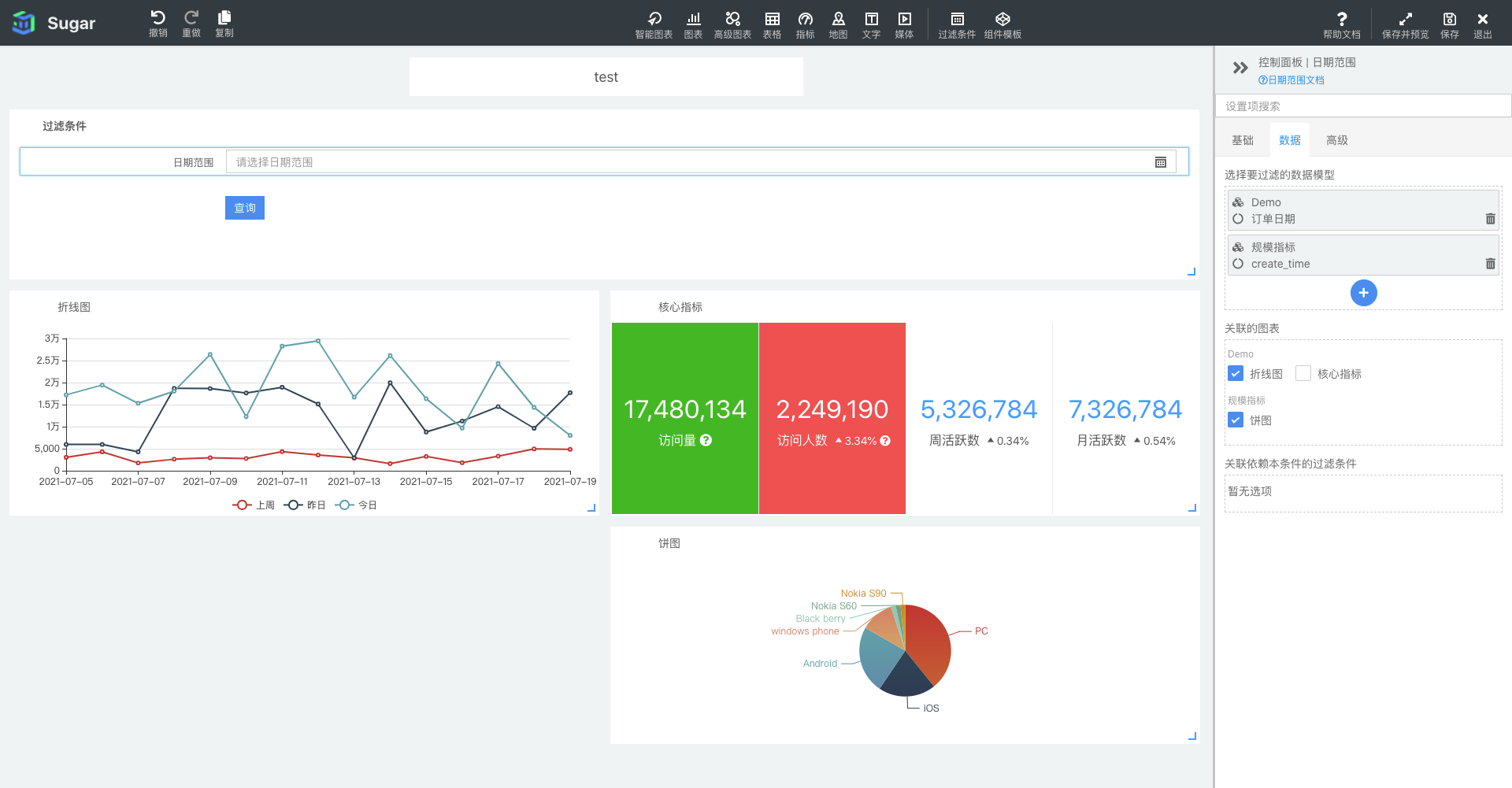Click the undo (撤销) icon
Screen dimensions: 1512x788
[x=157, y=18]
